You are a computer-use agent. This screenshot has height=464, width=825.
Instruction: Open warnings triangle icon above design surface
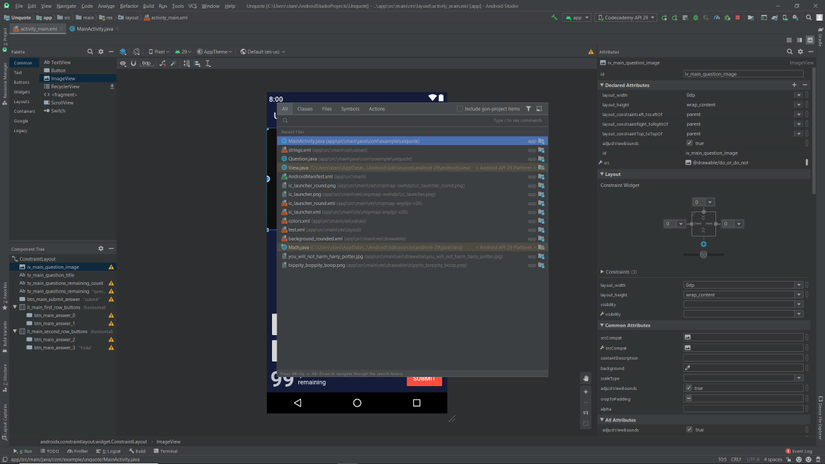click(x=591, y=52)
